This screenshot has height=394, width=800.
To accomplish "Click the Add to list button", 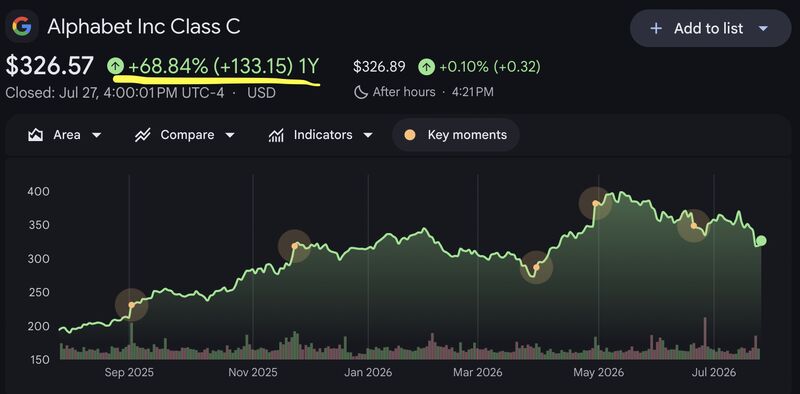I will [711, 29].
